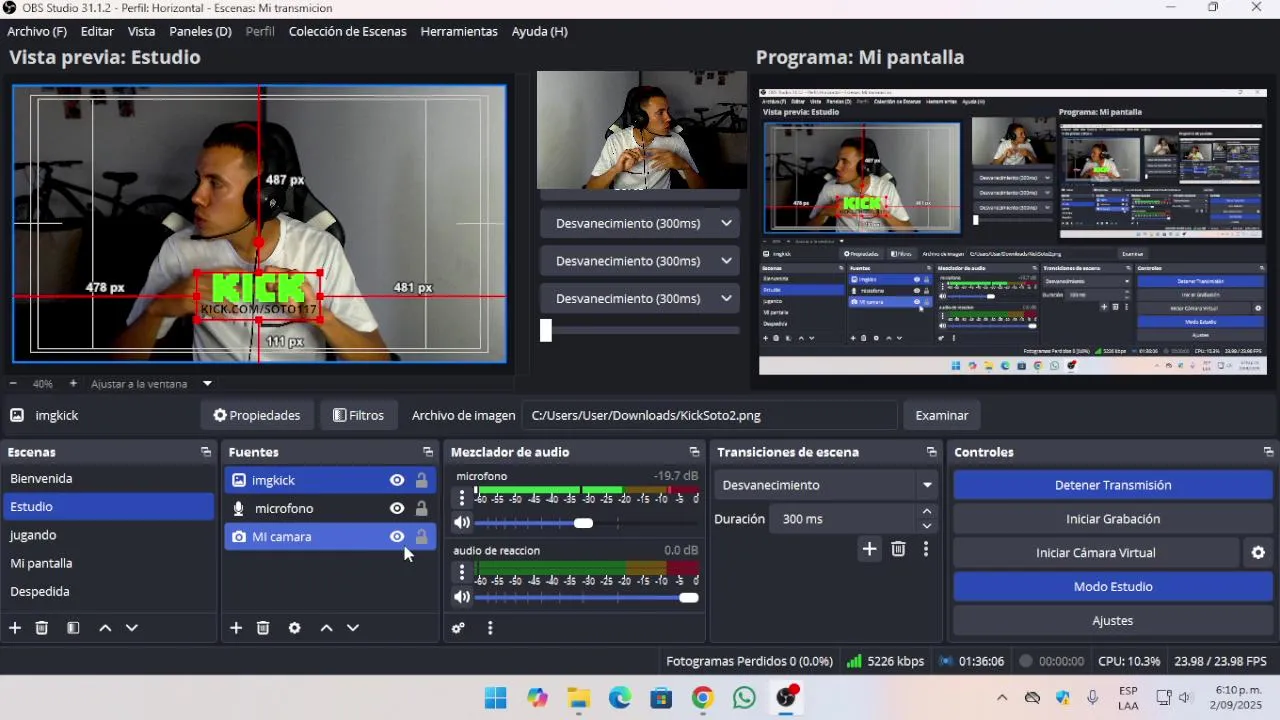Hide the imgkick source
The height and width of the screenshot is (720, 1280).
pyautogui.click(x=397, y=480)
